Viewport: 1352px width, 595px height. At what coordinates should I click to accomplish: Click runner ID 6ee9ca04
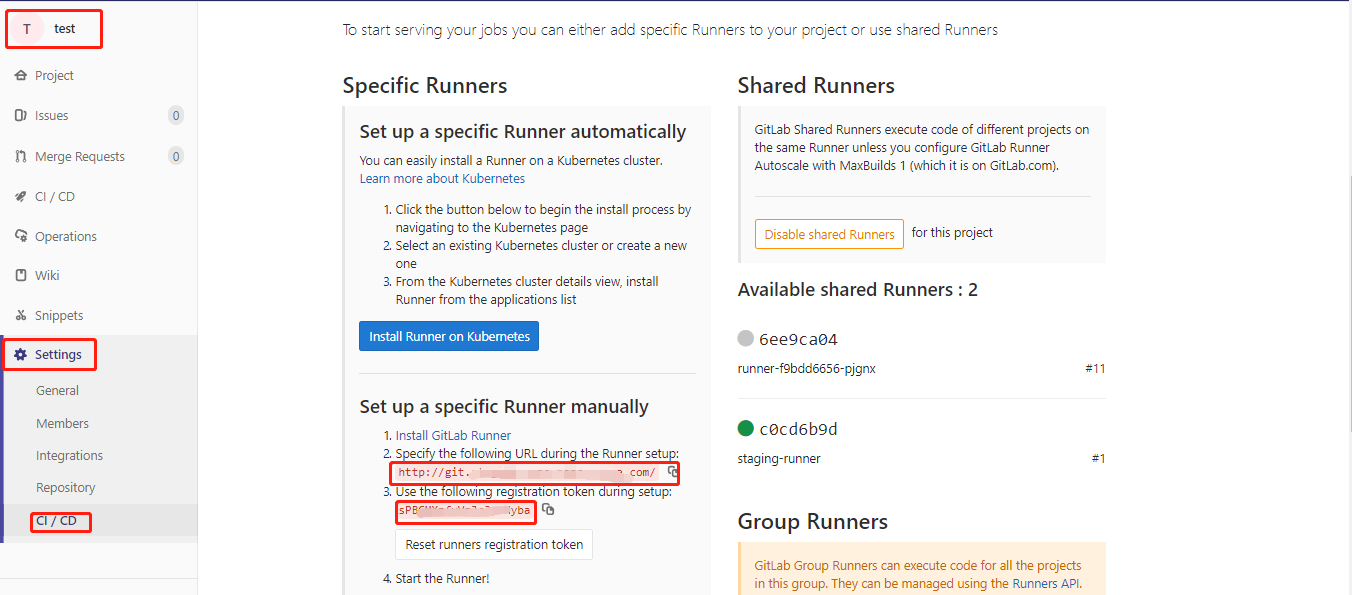point(798,339)
